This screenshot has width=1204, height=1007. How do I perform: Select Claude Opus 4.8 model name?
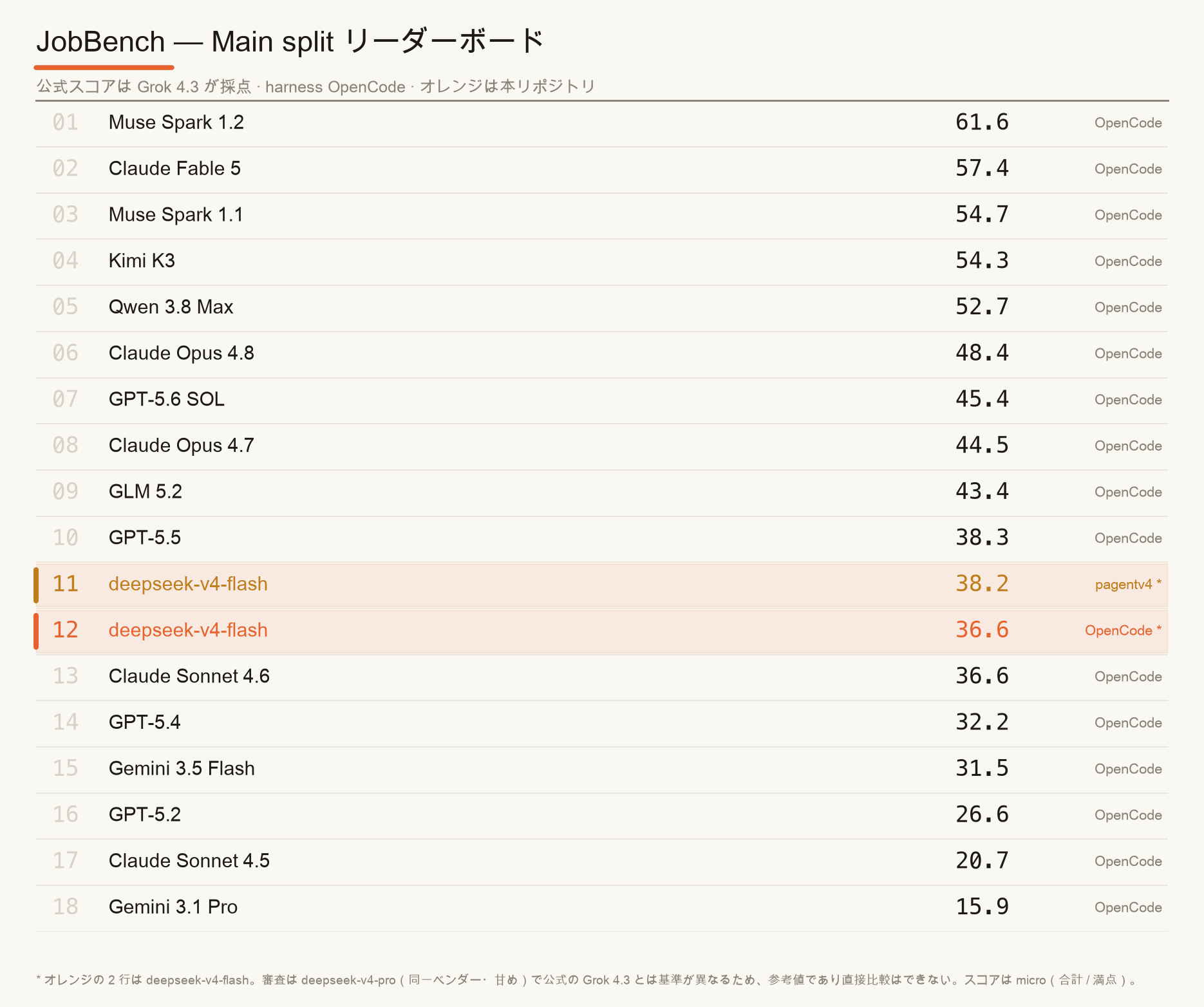coord(182,353)
